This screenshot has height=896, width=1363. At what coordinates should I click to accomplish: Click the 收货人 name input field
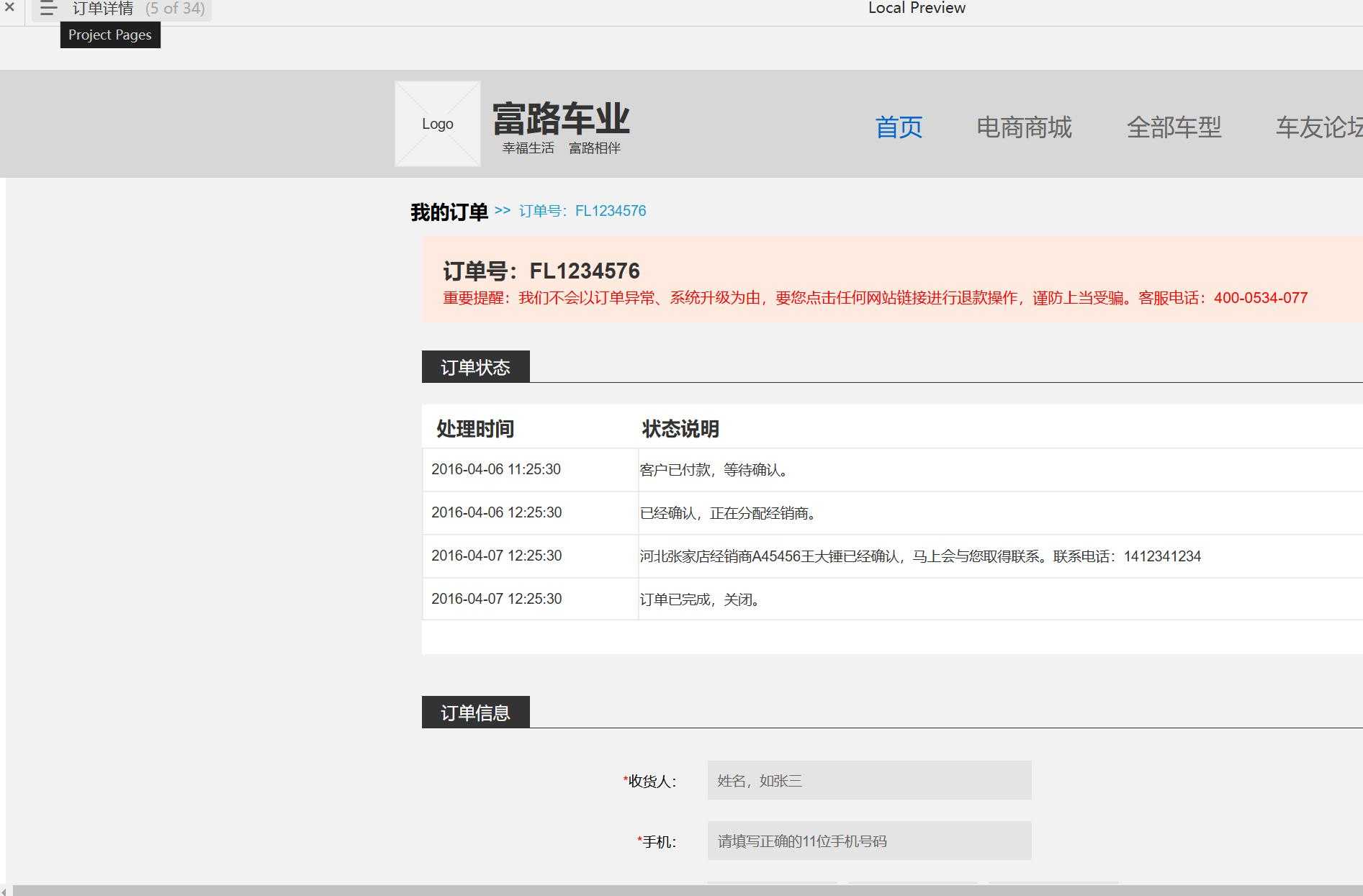point(868,779)
